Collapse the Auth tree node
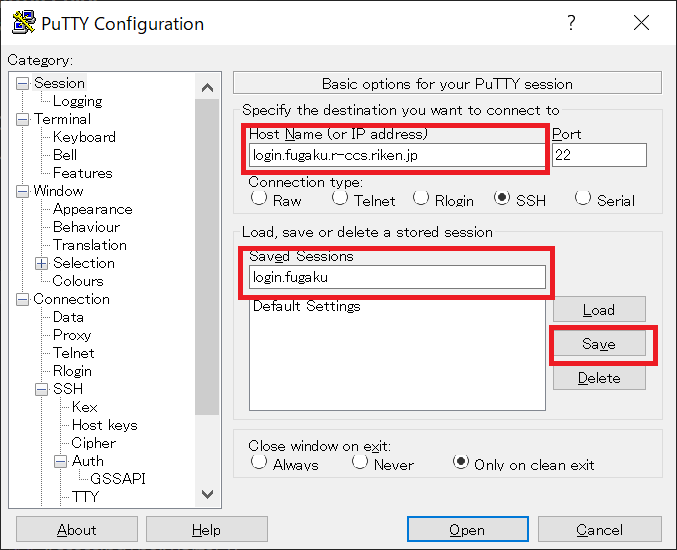 (x=60, y=462)
